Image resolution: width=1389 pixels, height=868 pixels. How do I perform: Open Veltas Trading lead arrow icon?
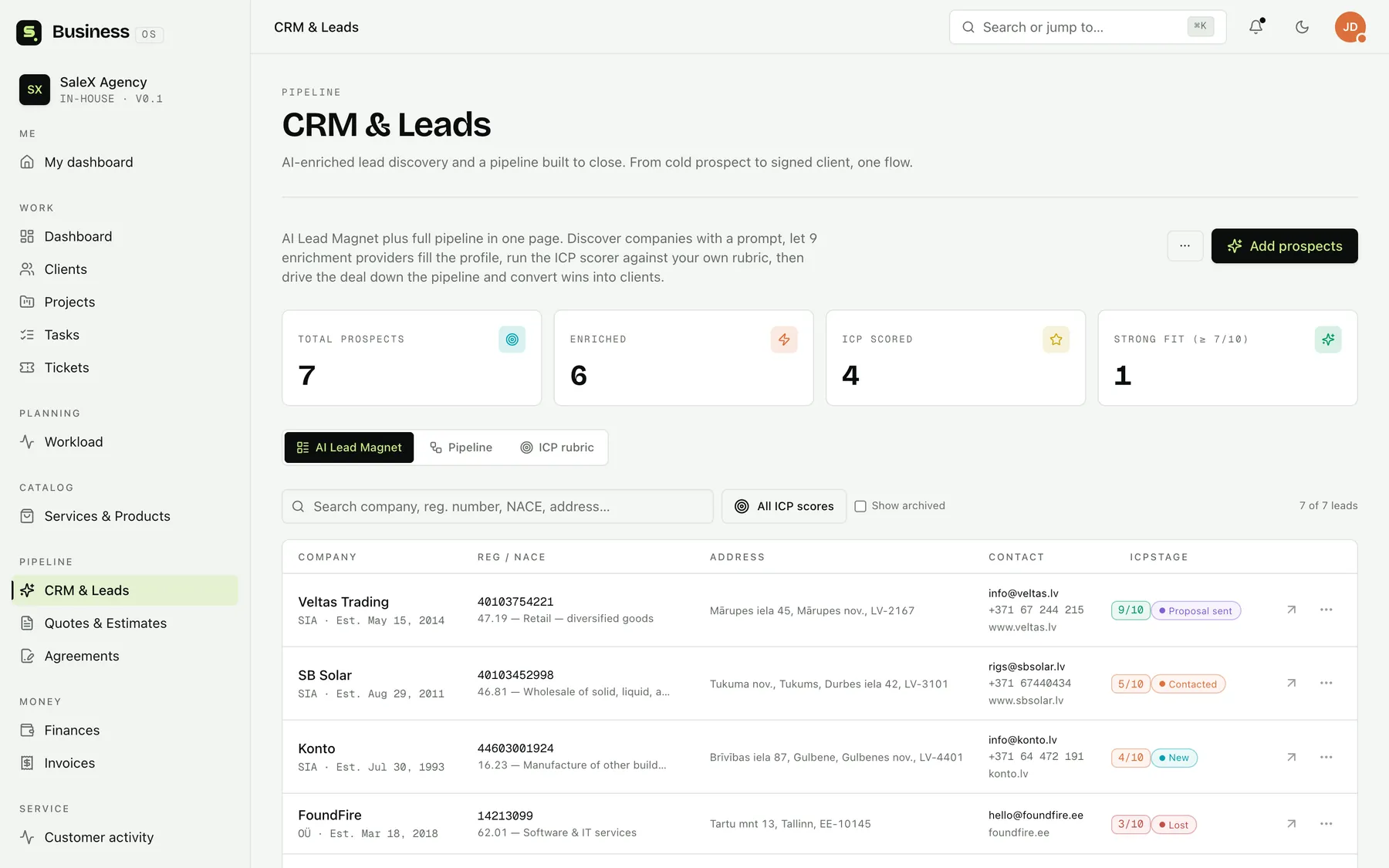[x=1291, y=610]
